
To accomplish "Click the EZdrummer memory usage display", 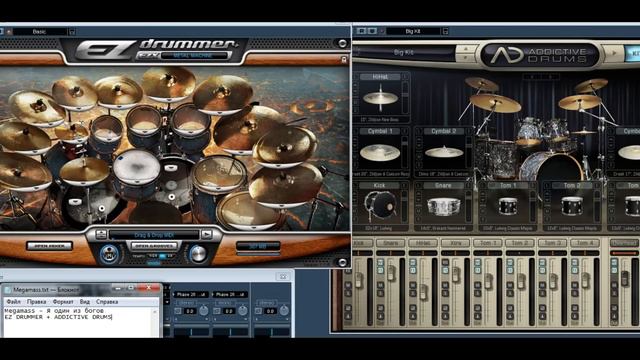I will click(258, 246).
